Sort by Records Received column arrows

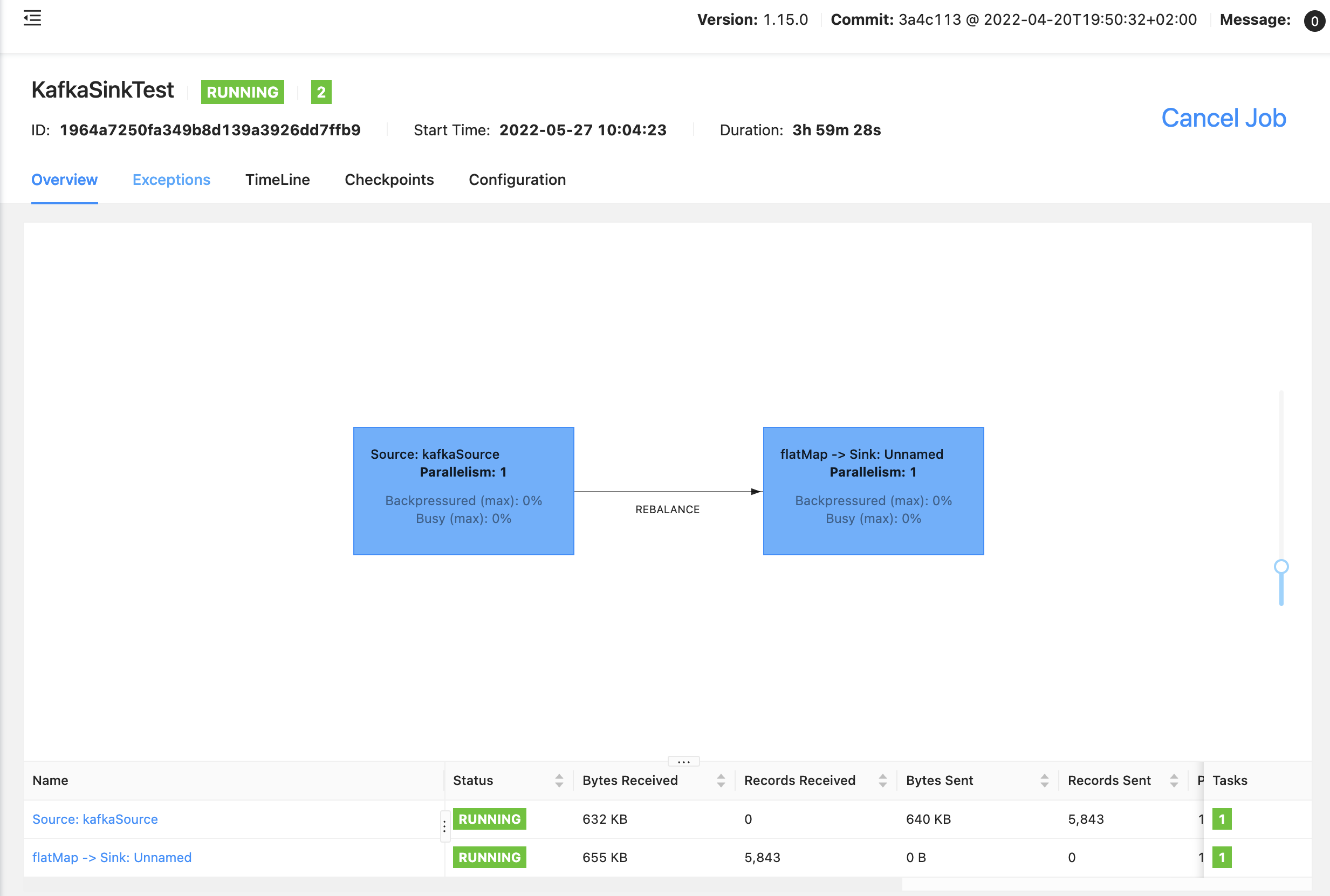(882, 781)
